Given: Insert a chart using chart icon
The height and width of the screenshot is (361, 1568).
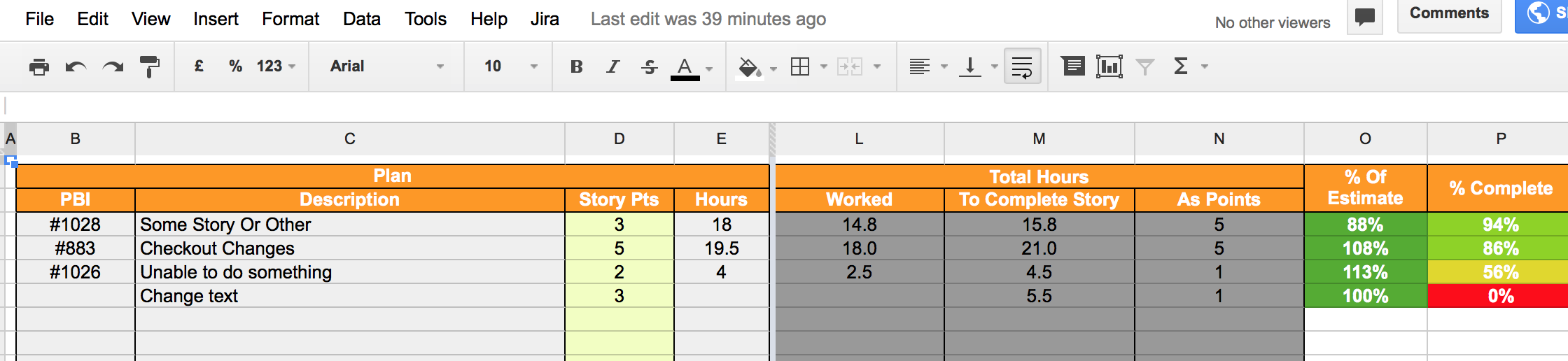Looking at the screenshot, I should click(x=1109, y=66).
